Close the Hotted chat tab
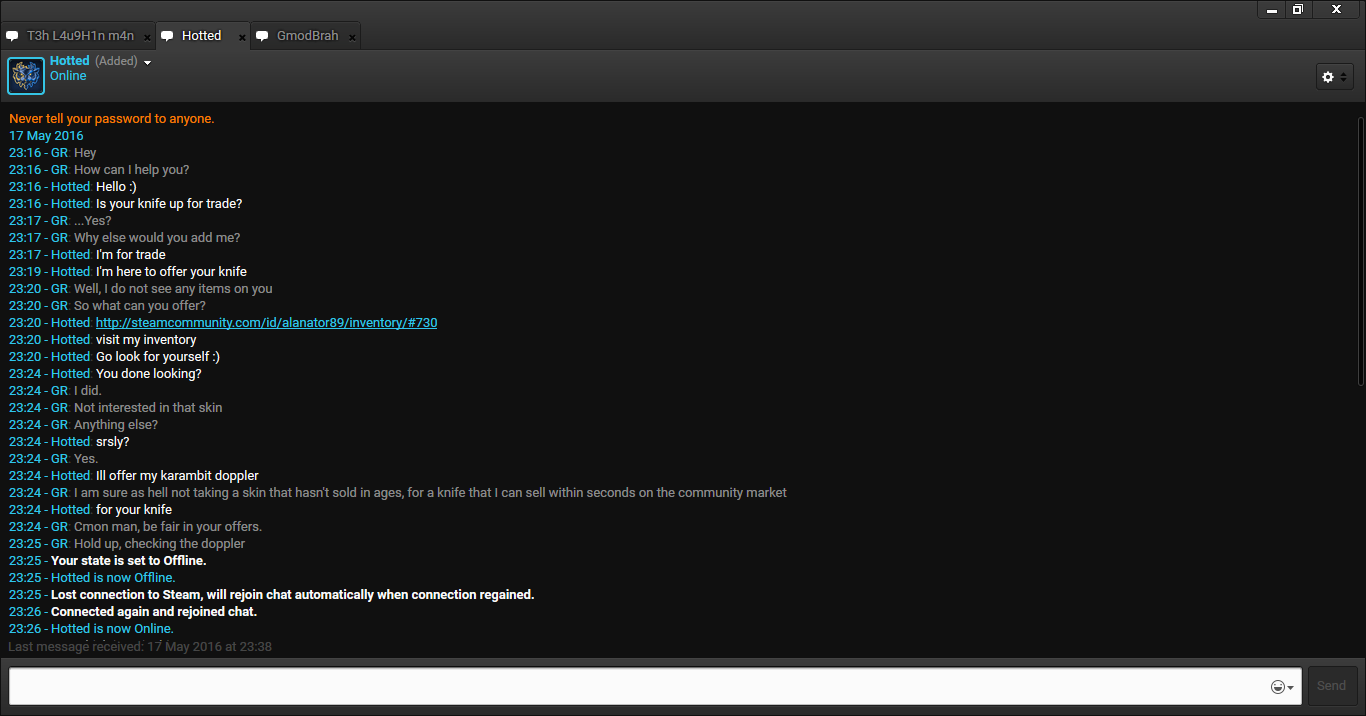 (x=242, y=37)
